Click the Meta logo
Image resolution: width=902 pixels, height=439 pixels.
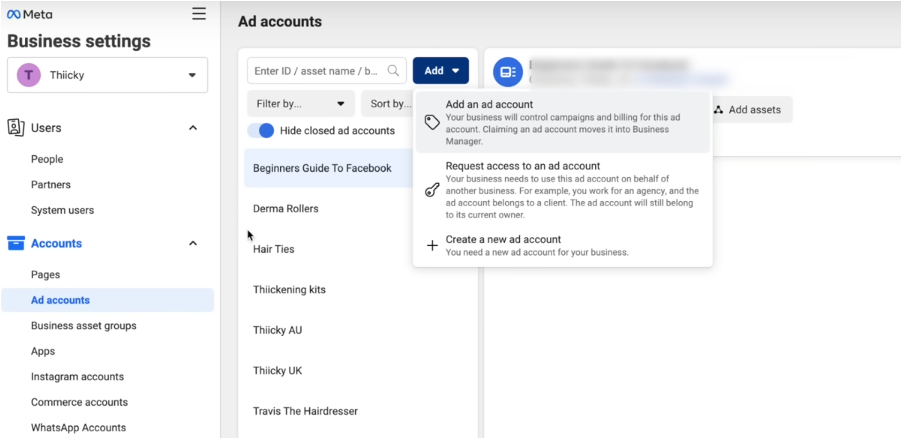tap(29, 14)
